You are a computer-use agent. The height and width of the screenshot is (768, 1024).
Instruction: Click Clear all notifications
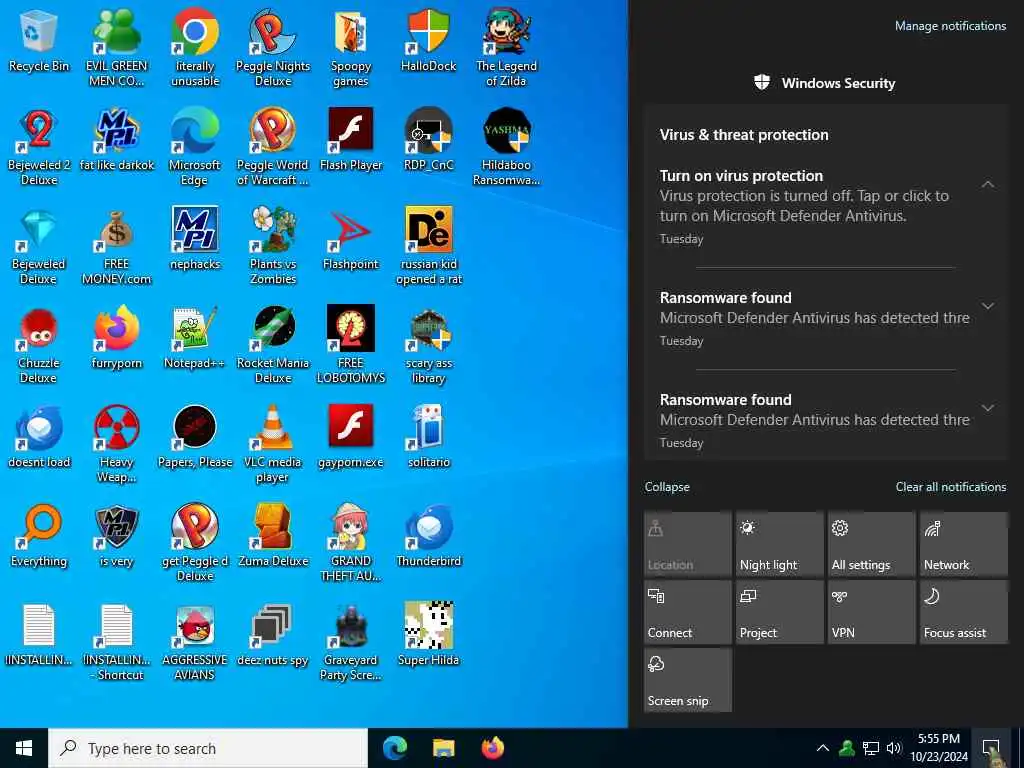(951, 487)
